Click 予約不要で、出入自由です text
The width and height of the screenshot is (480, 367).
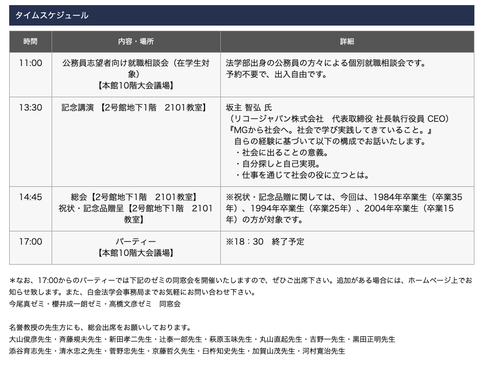pos(276,74)
